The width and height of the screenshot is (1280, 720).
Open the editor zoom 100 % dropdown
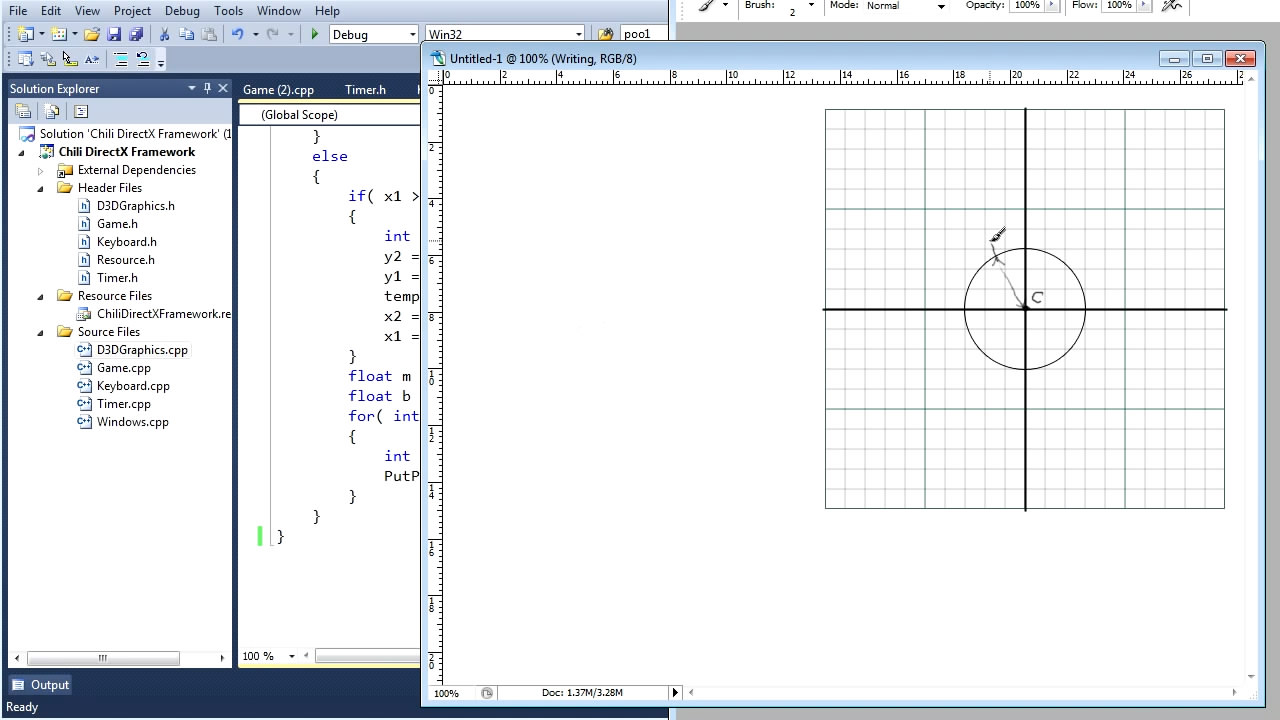click(292, 657)
